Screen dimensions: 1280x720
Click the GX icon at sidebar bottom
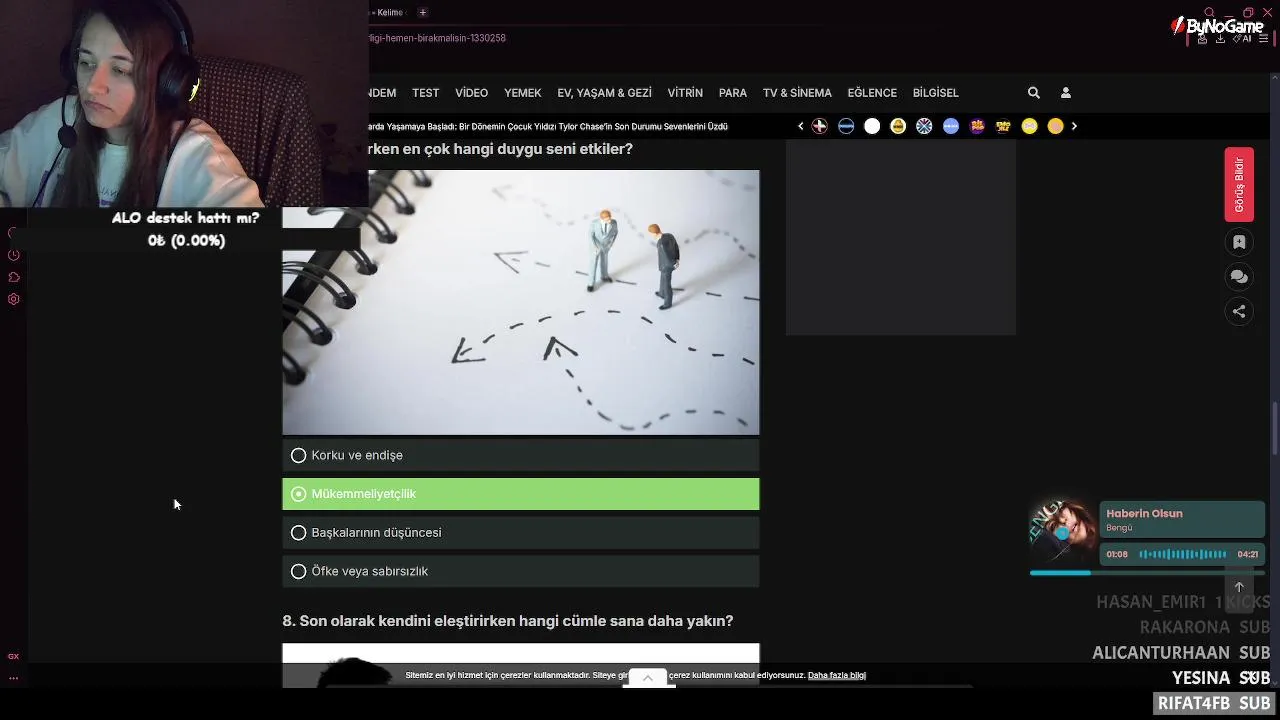14,656
